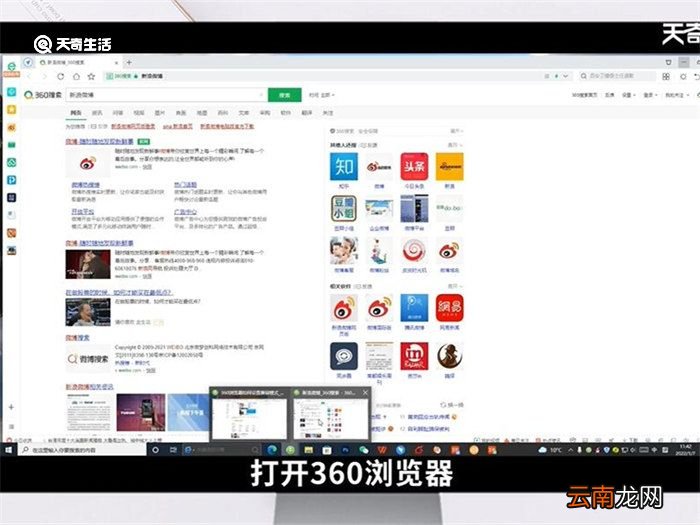Image resolution: width=700 pixels, height=525 pixels.
Task: Click the browser forward arrow
Action: (x=44, y=76)
